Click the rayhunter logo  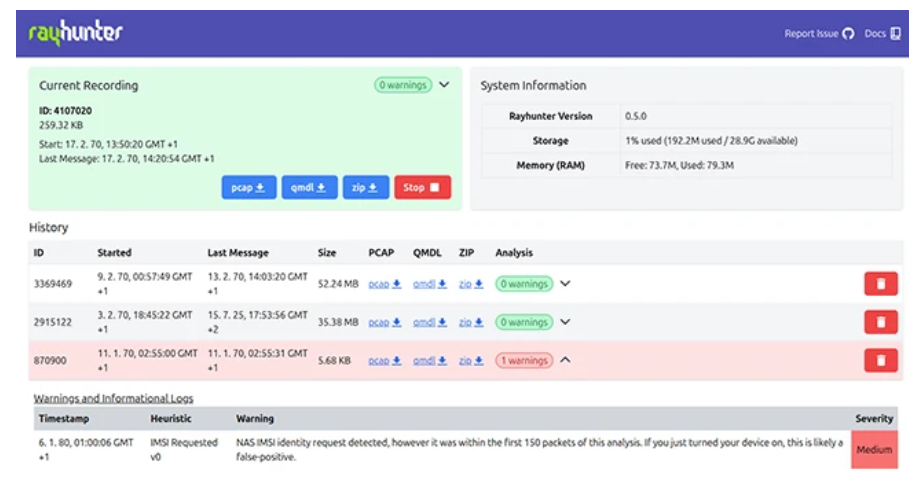tap(76, 33)
